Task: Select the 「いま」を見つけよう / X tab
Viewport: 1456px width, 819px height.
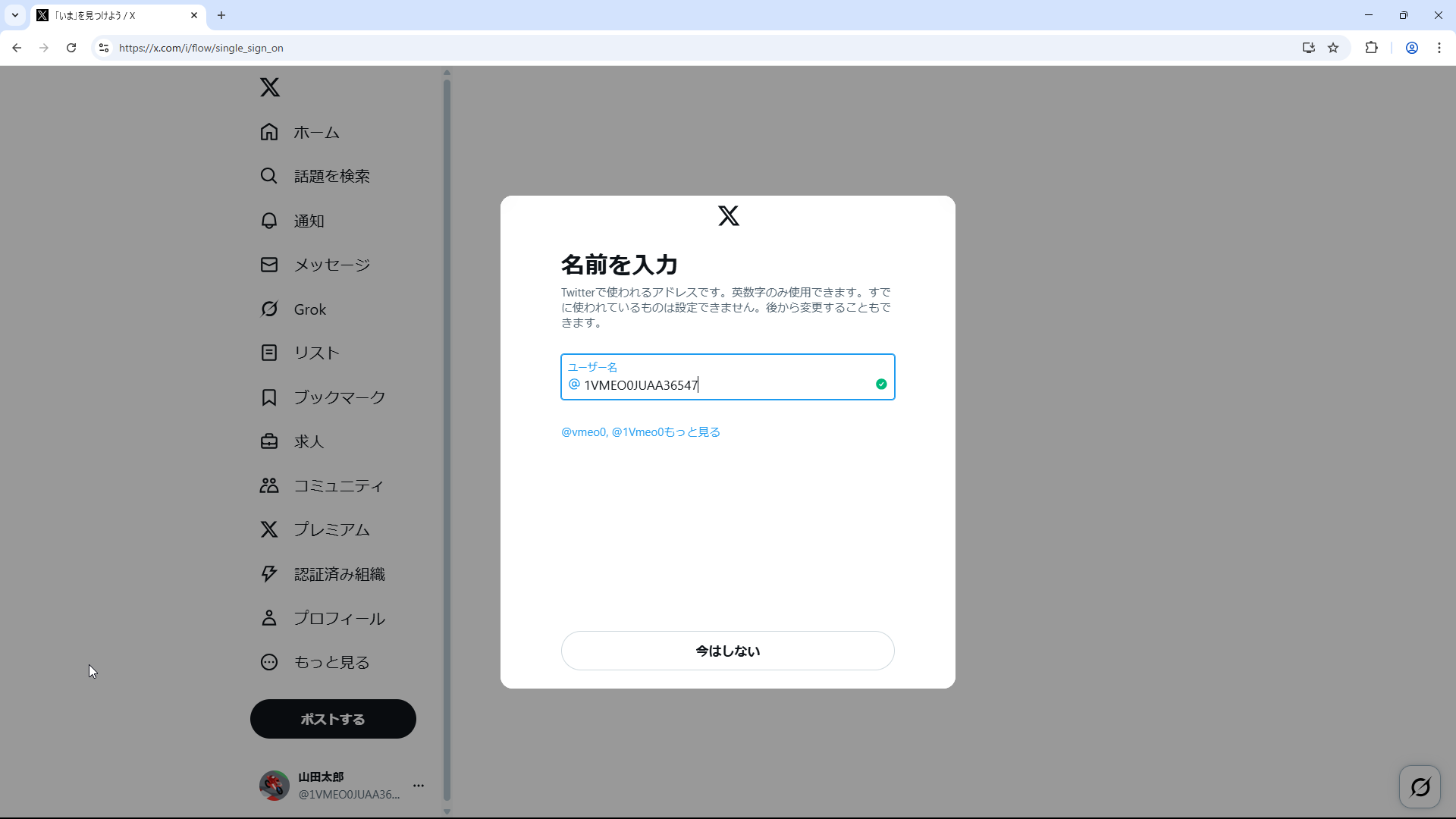Action: click(x=118, y=15)
